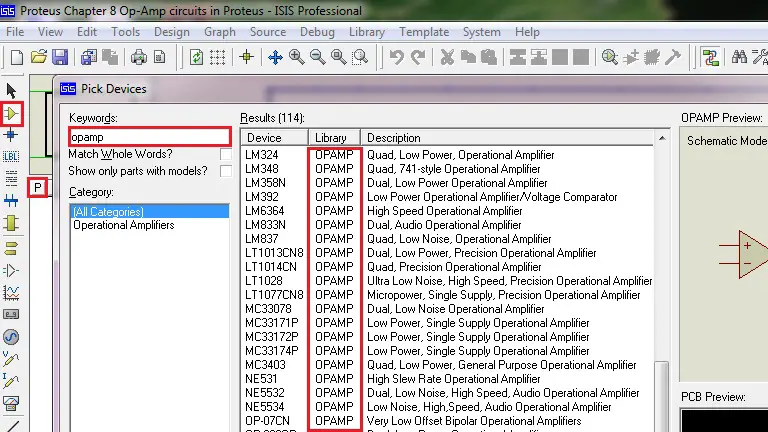
Task: Click the Print icon in toolbar
Action: pos(139,57)
